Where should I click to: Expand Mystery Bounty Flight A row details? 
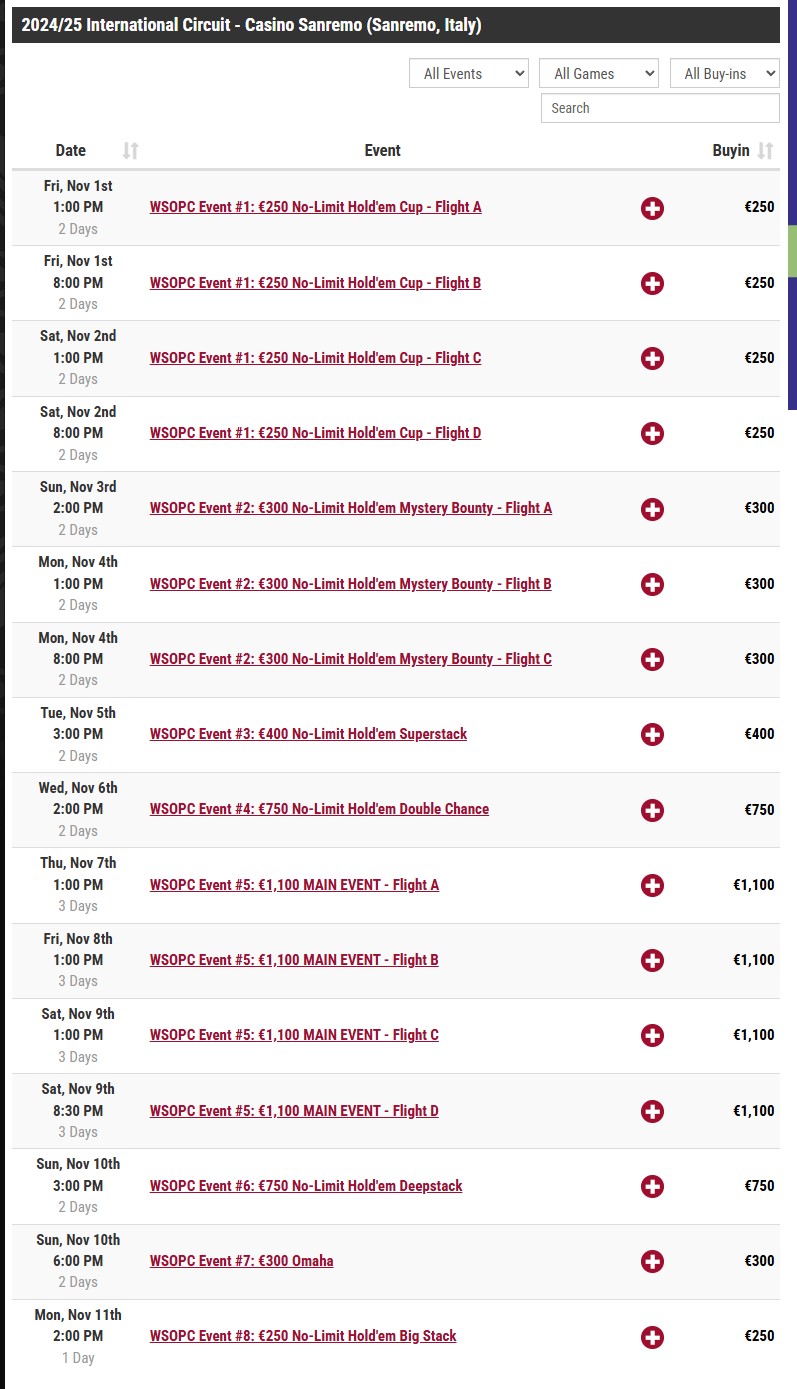coord(652,509)
